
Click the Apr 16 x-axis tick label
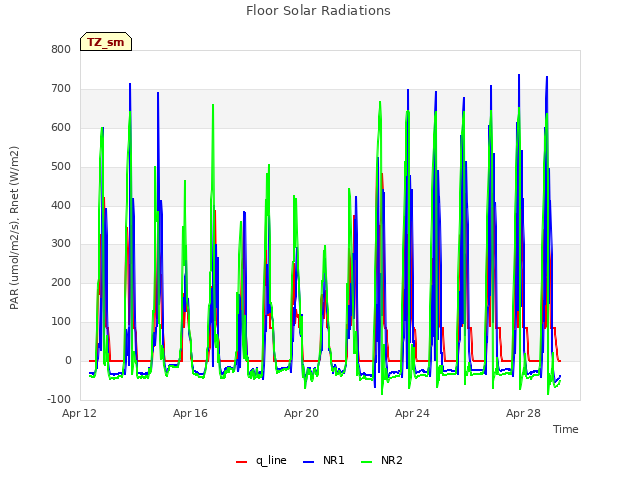[x=190, y=413]
